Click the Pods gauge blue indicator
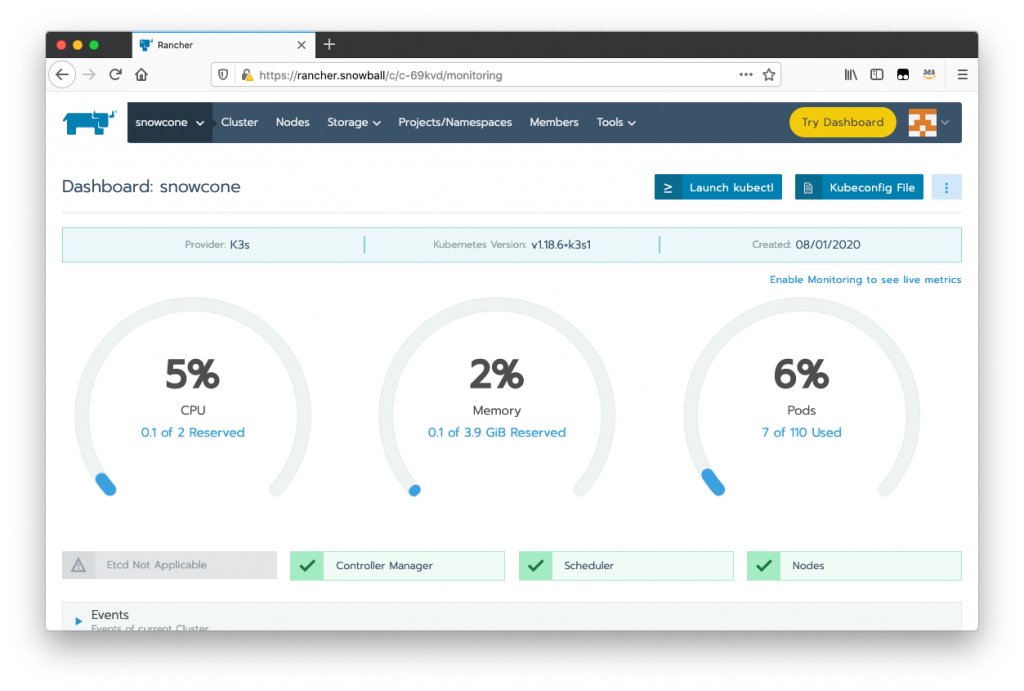This screenshot has width=1024, height=691. [x=713, y=482]
